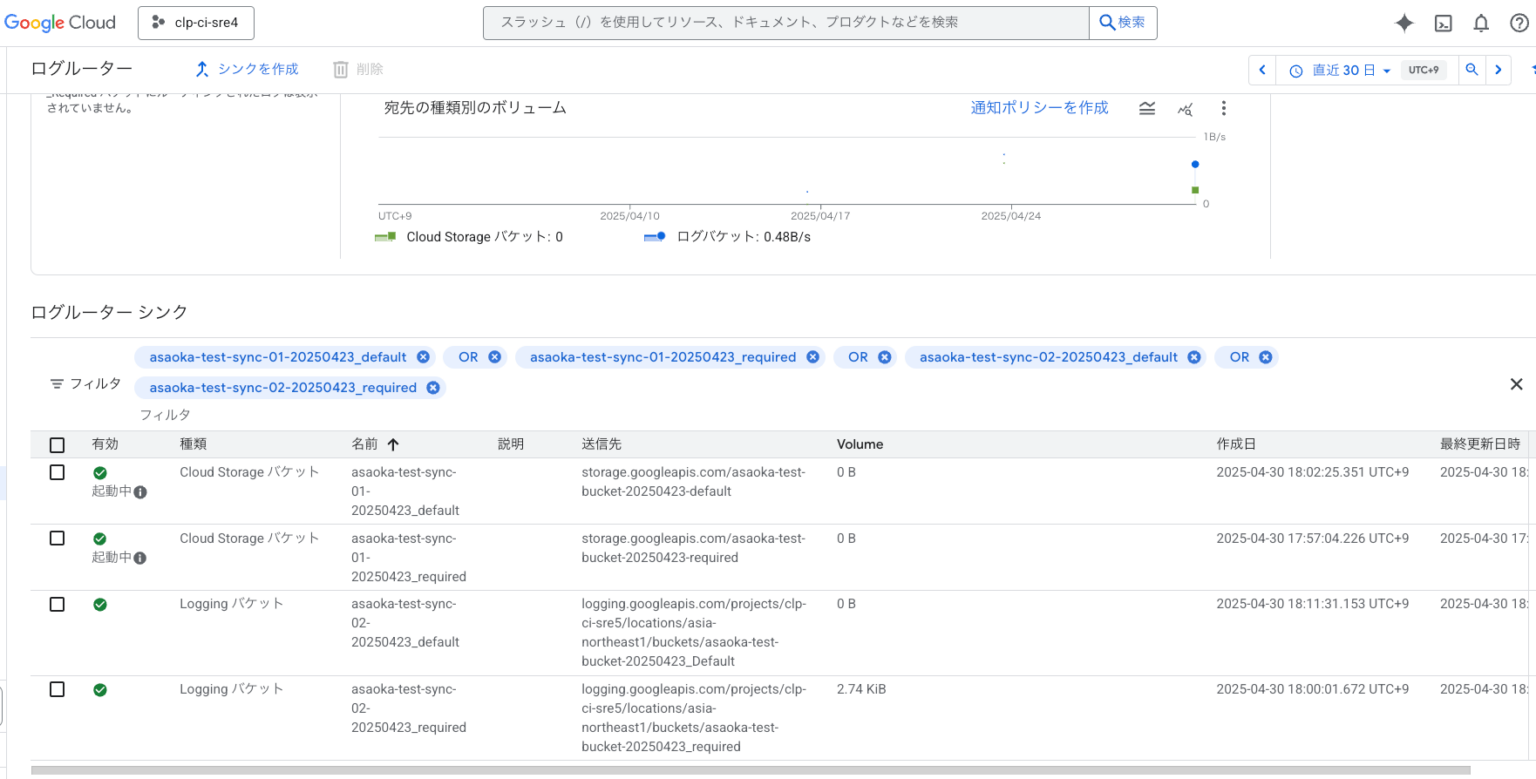The width and height of the screenshot is (1536, 779).
Task: Open notifications bell
Action: pyautogui.click(x=1481, y=22)
